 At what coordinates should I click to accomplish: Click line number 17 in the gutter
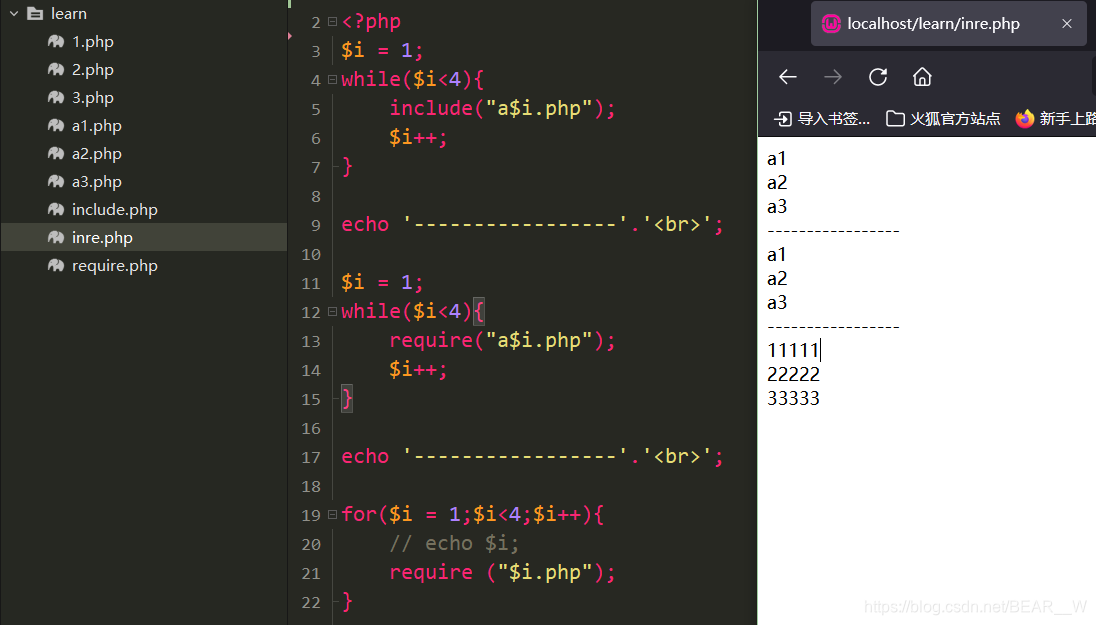pos(311,458)
